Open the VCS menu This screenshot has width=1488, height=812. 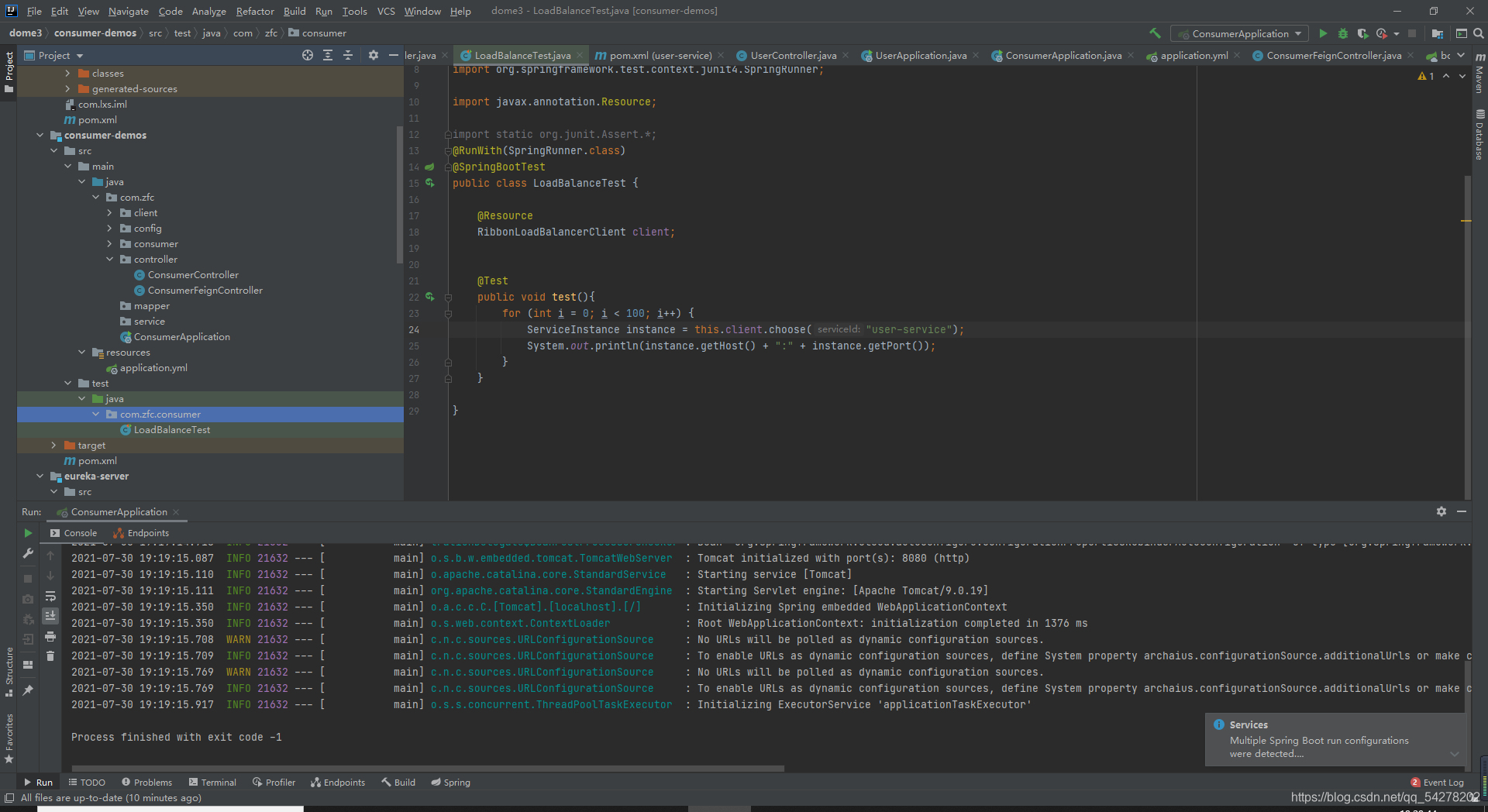(x=386, y=11)
